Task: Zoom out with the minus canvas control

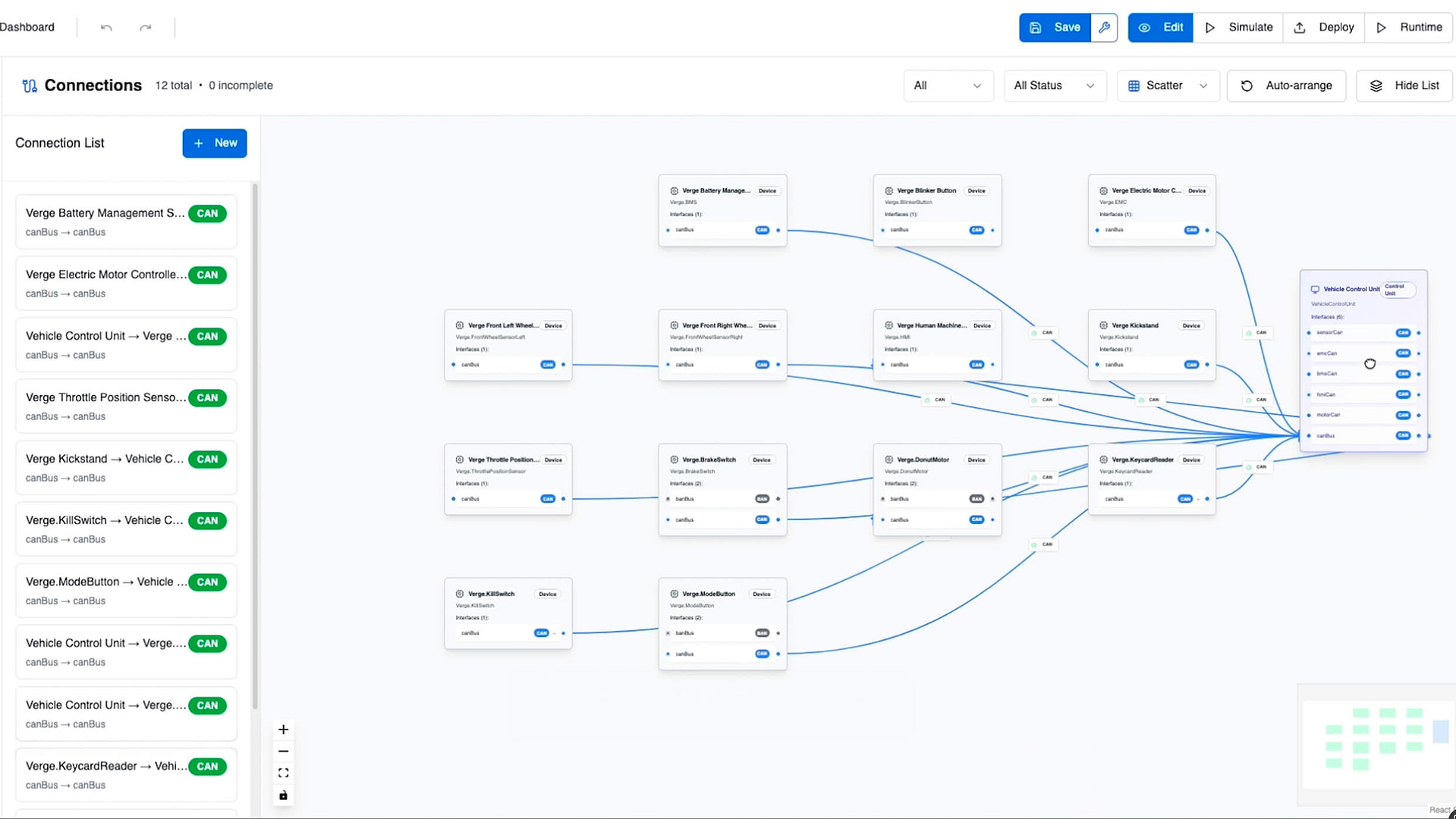Action: click(x=283, y=752)
